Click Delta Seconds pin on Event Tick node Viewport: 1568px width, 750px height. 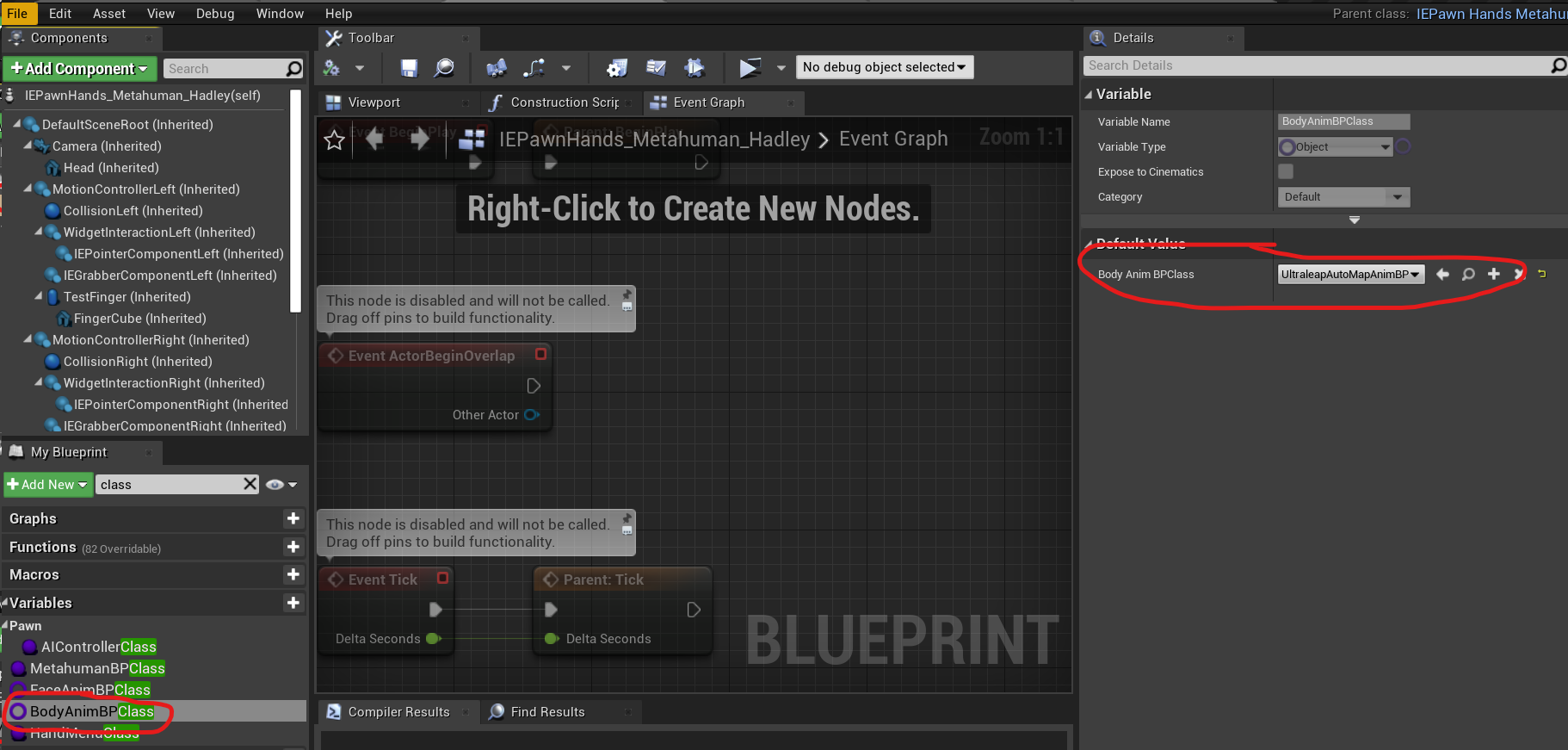(434, 639)
